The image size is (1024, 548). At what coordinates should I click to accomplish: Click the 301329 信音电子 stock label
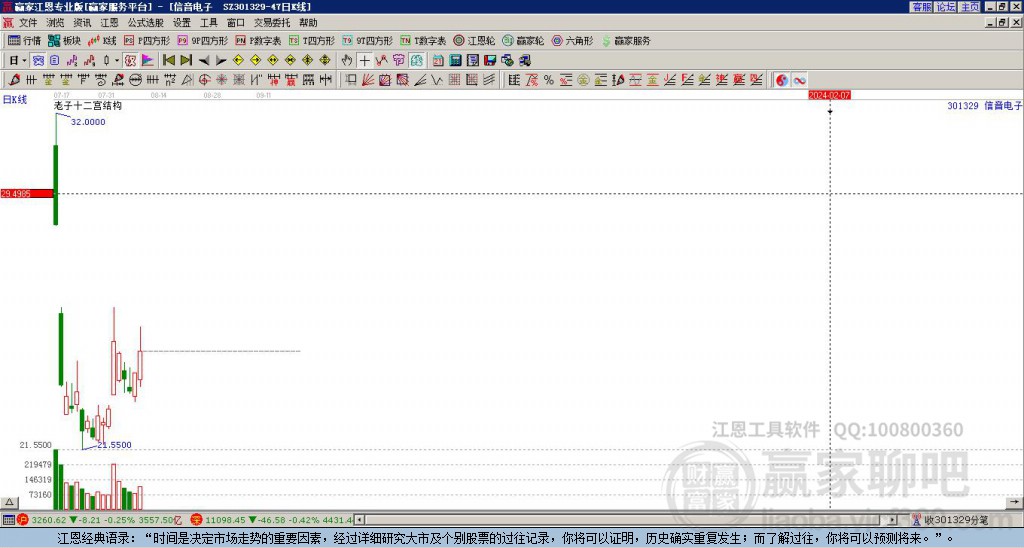click(985, 105)
